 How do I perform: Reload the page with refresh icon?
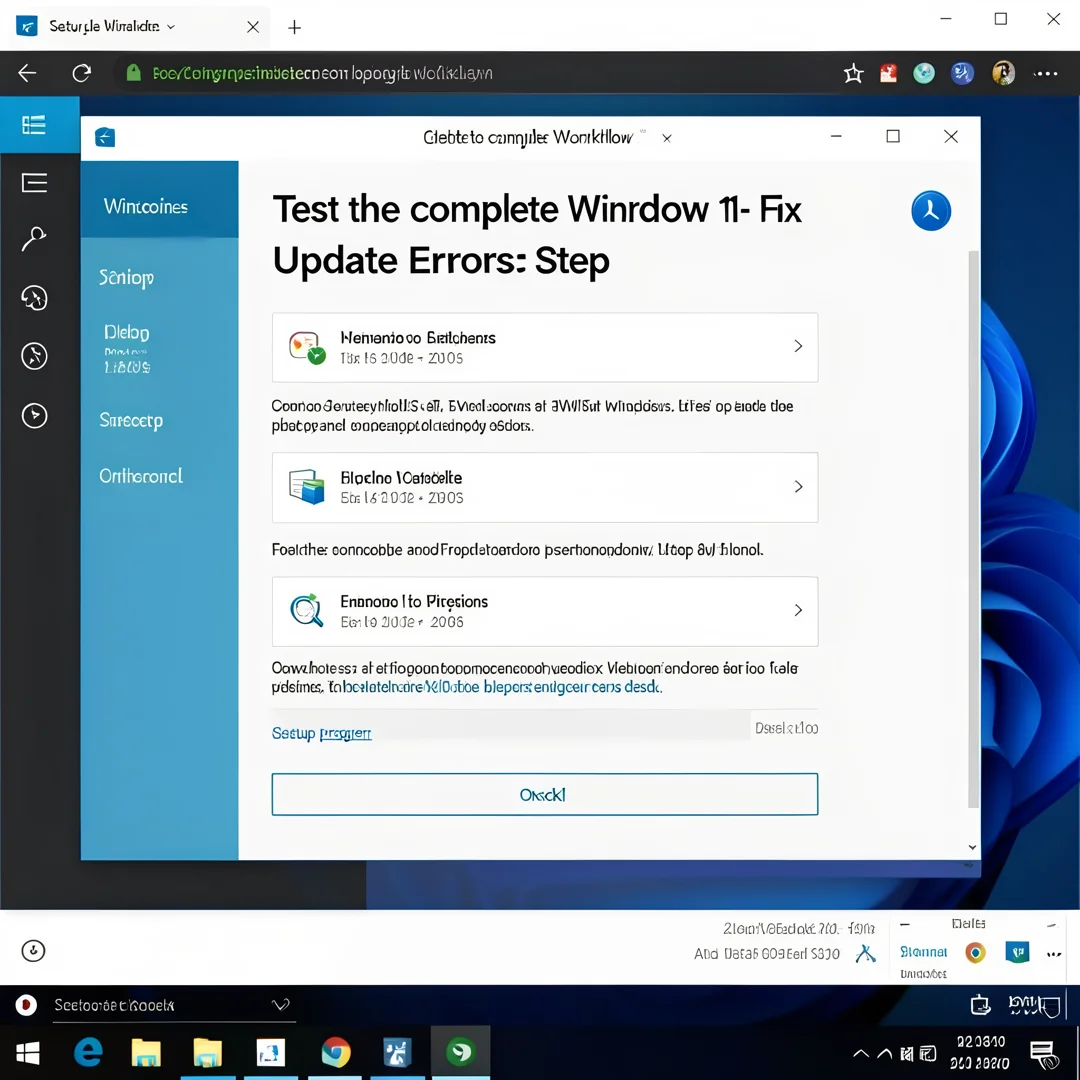coord(82,73)
